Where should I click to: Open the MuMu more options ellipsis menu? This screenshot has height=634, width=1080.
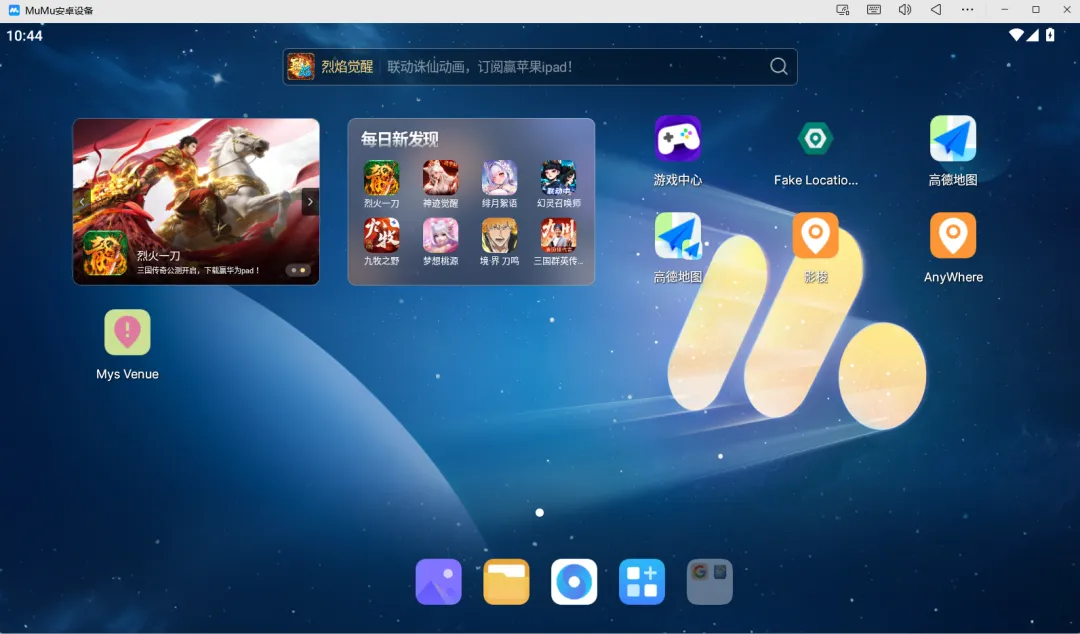point(967,10)
